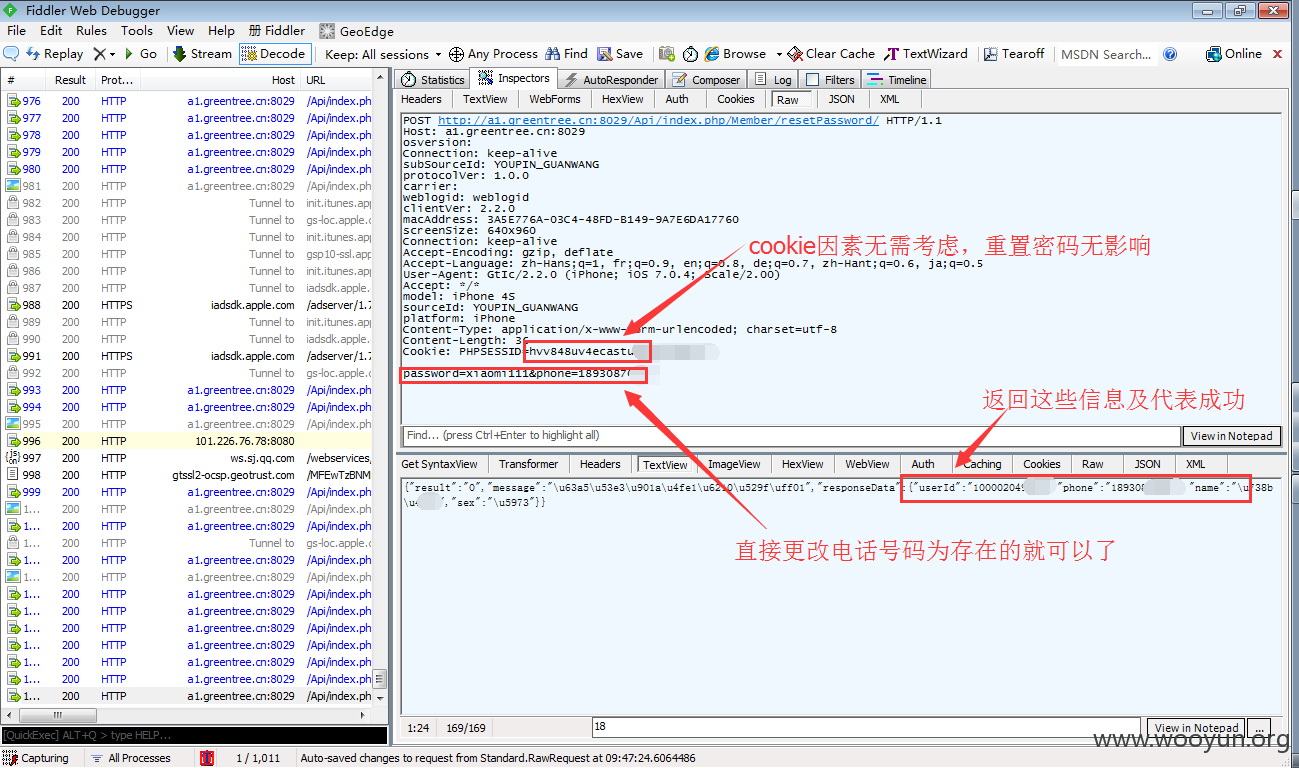This screenshot has height=768, width=1299.
Task: Open the Timeline tab
Action: coord(897,80)
